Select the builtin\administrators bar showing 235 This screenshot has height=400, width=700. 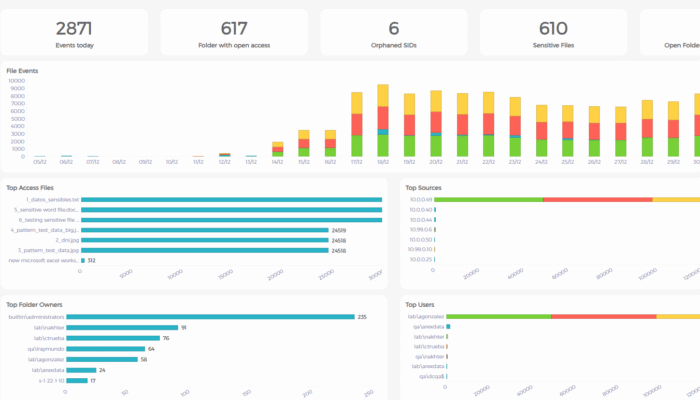[210, 317]
